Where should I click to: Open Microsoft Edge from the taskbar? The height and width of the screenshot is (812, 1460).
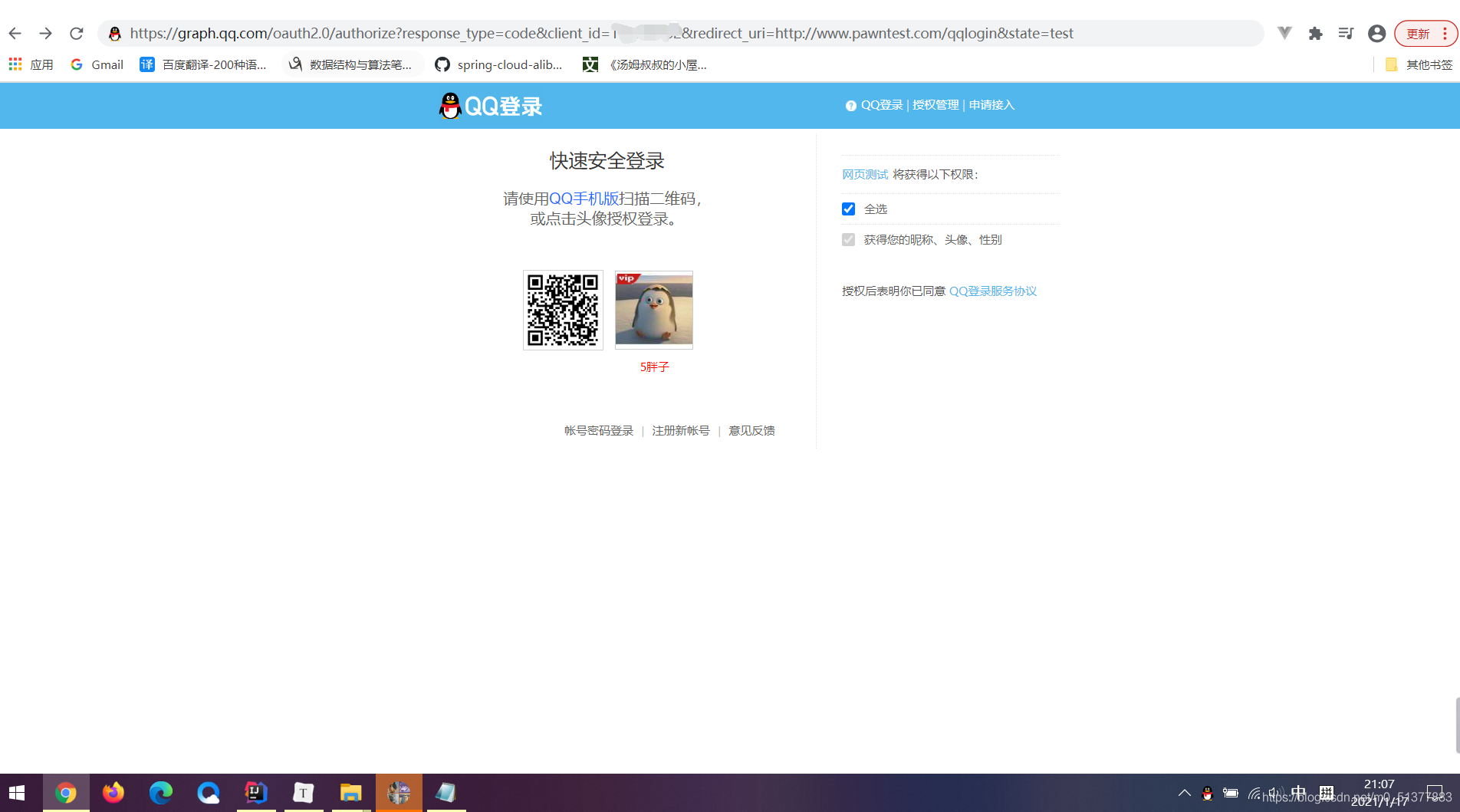click(x=161, y=793)
